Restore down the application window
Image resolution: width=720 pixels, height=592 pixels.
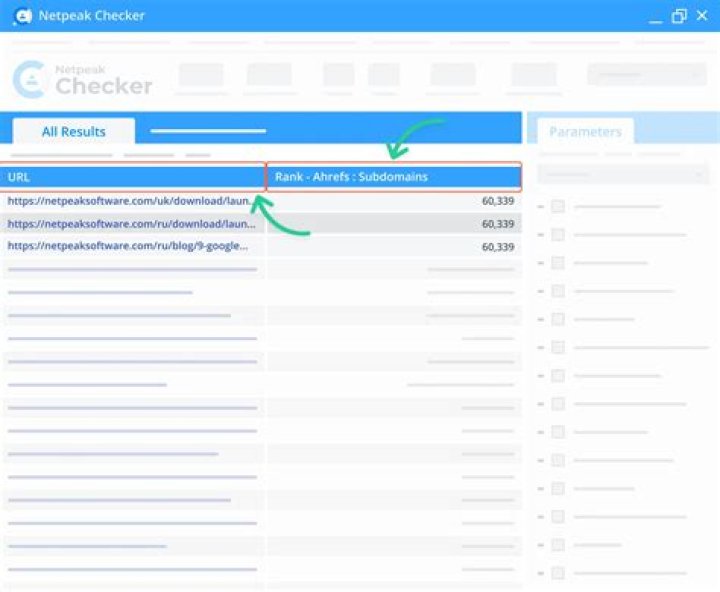[x=679, y=16]
